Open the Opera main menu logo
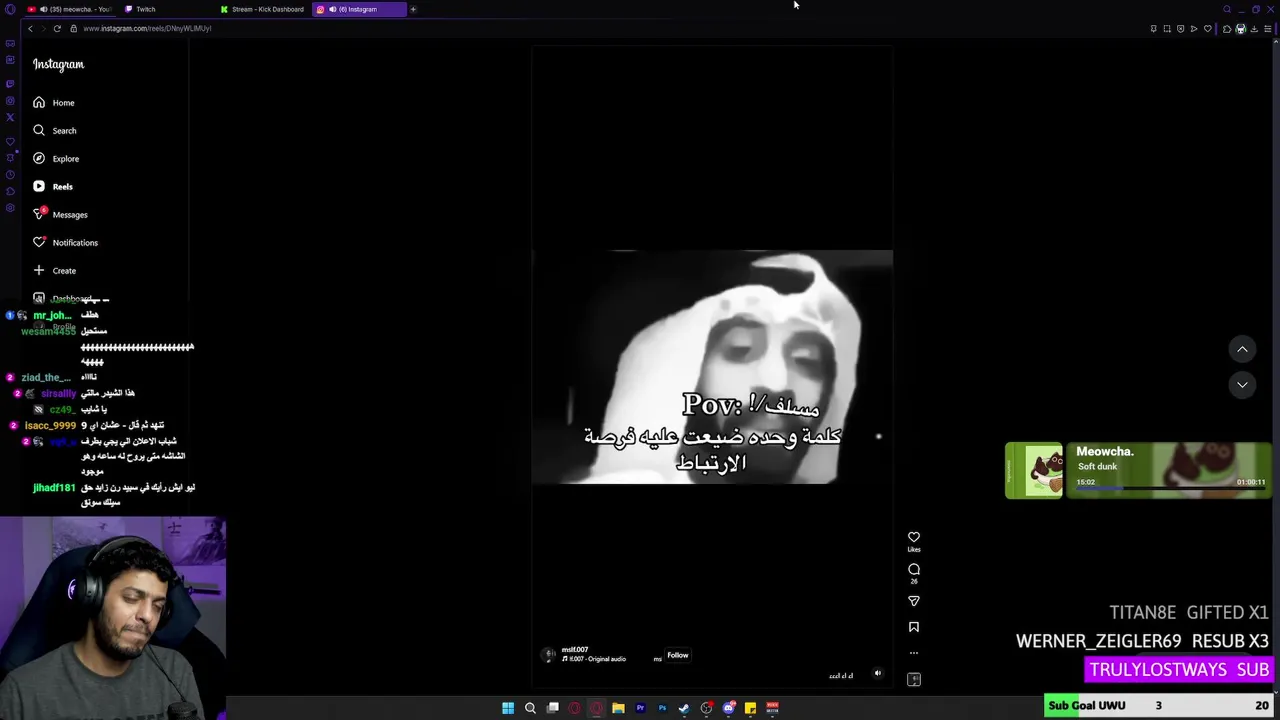 [x=10, y=9]
